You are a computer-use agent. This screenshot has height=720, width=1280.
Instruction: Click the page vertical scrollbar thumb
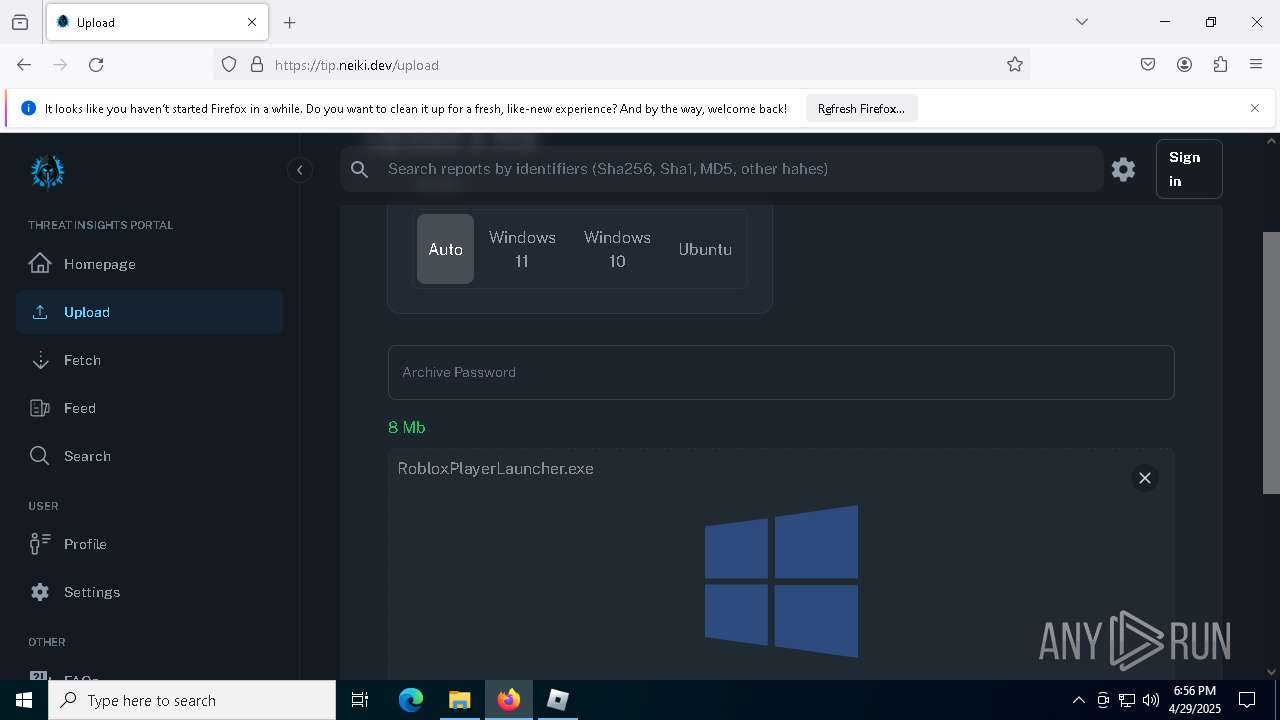click(x=1271, y=363)
